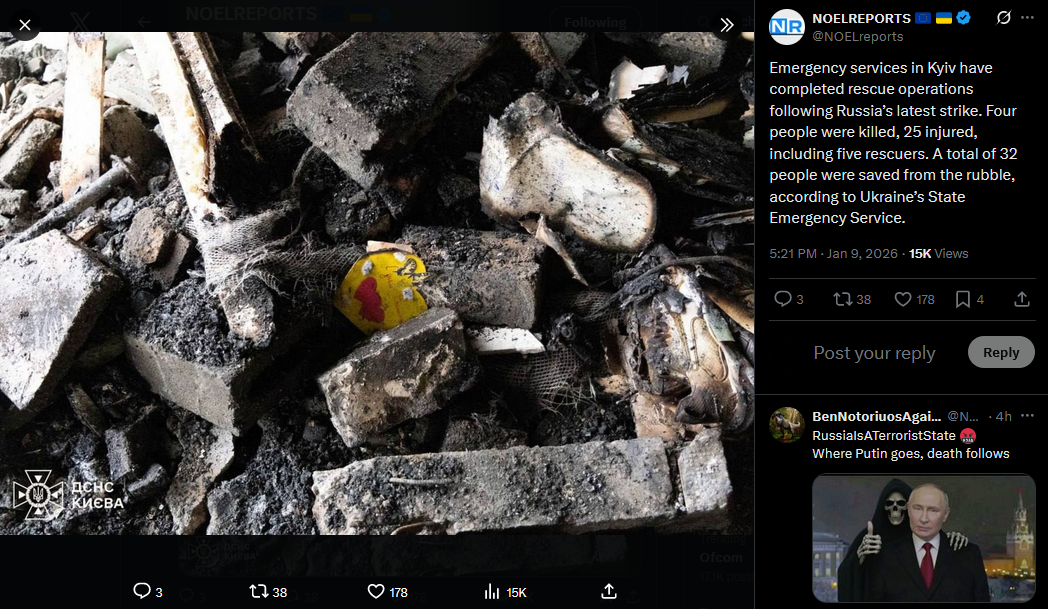Share post using sidebar upload icon
Screen dimensions: 1048x609
coord(1021,299)
